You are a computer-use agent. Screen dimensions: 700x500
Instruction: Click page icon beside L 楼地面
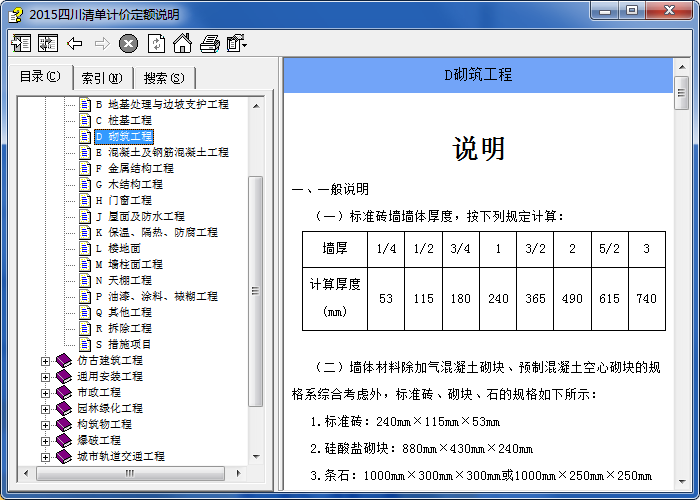[x=85, y=249]
